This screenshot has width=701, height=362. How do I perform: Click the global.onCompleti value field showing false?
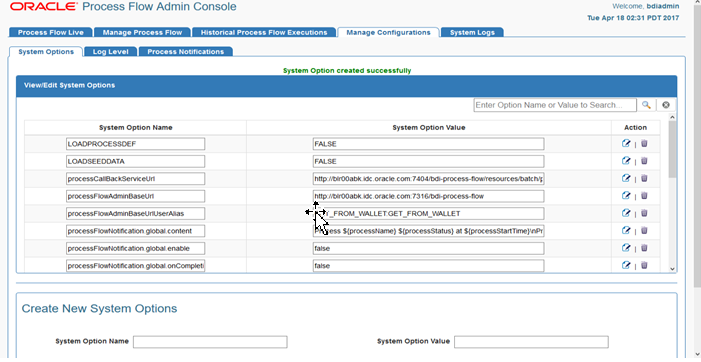428,266
